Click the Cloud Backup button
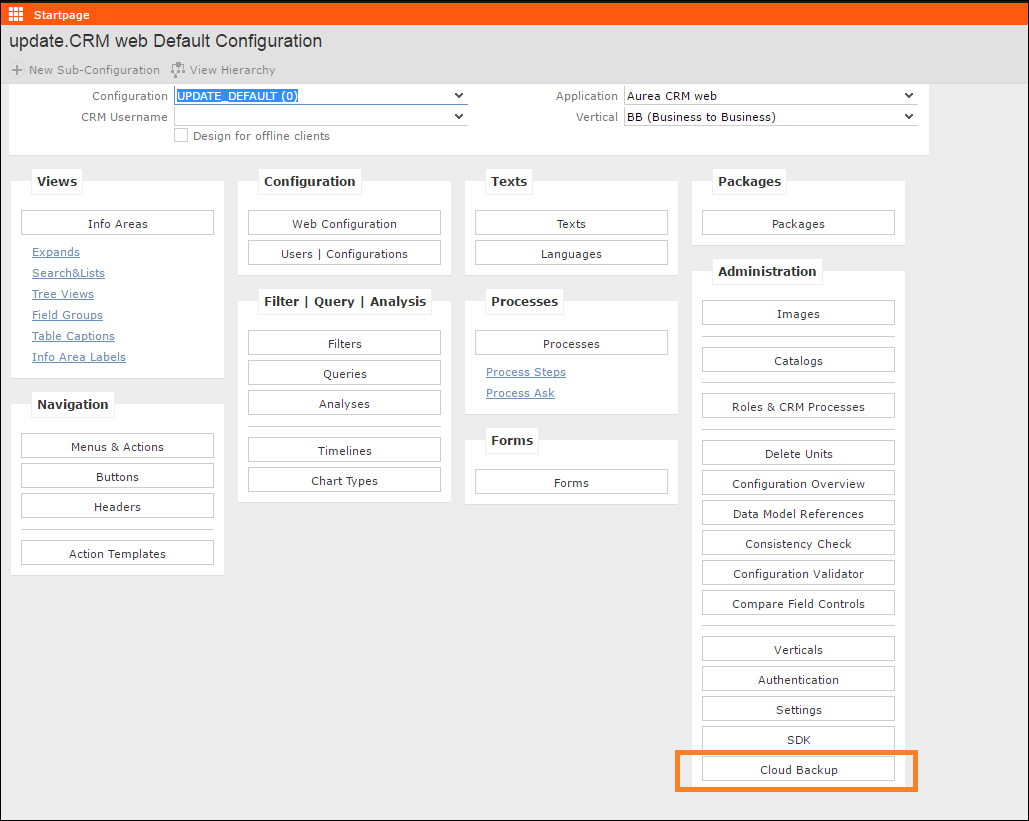Screen dimensions: 1029x821 pyautogui.click(x=798, y=769)
